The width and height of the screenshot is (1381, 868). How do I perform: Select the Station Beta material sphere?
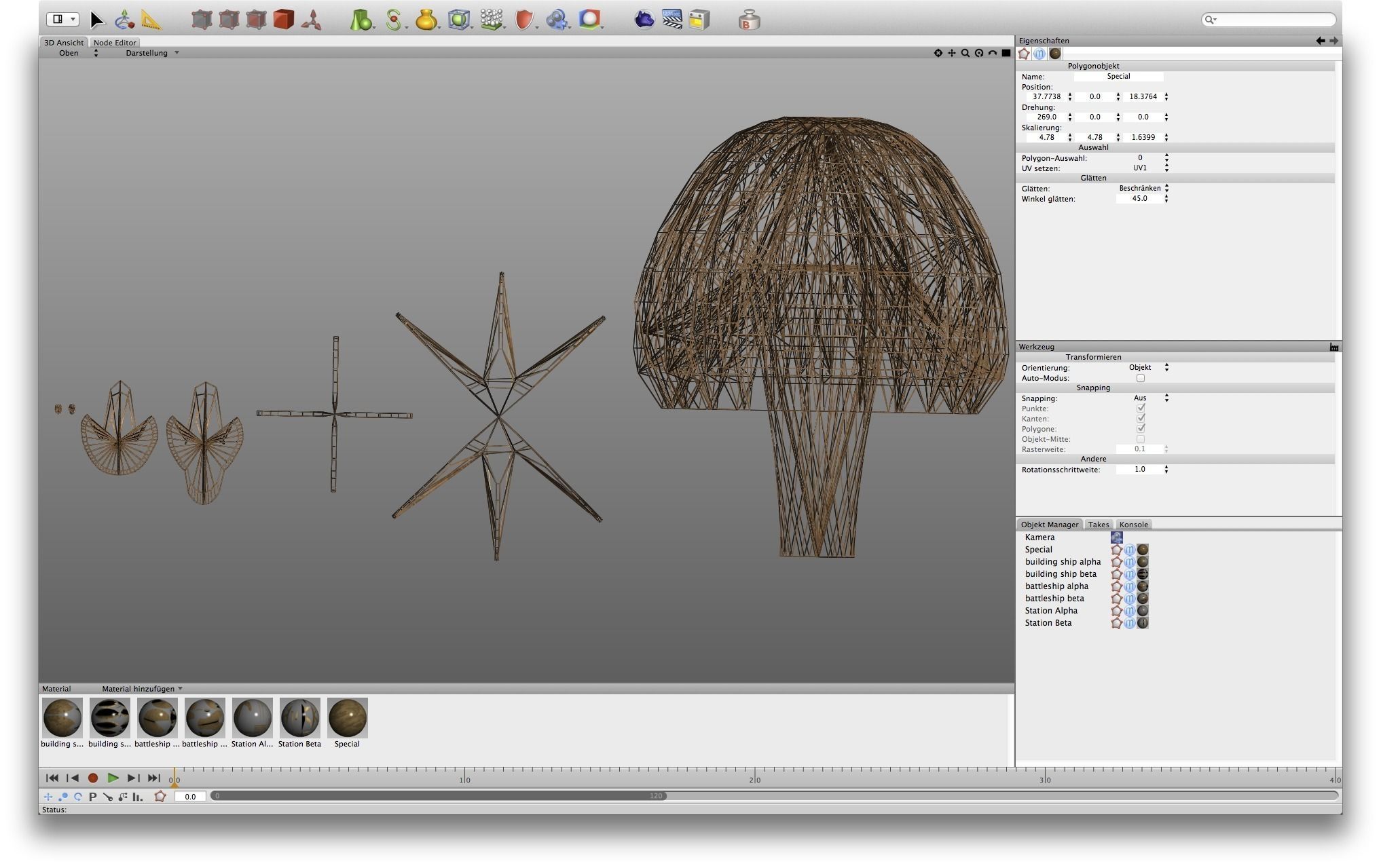pos(299,718)
